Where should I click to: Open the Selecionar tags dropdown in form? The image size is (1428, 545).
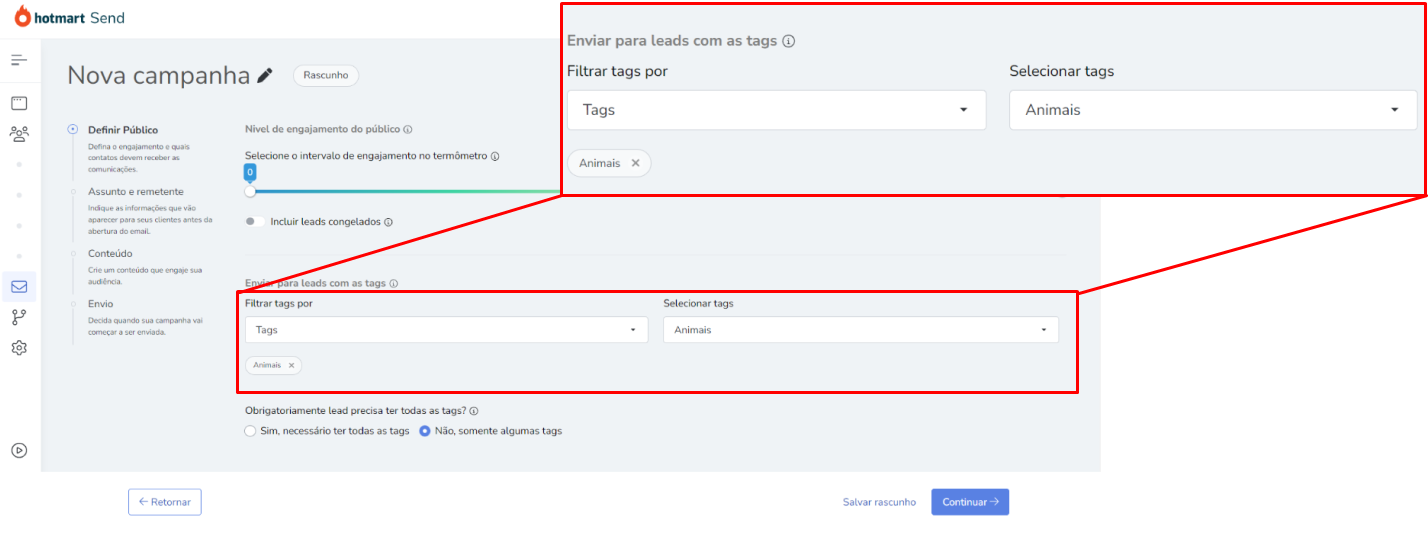pyautogui.click(x=861, y=329)
